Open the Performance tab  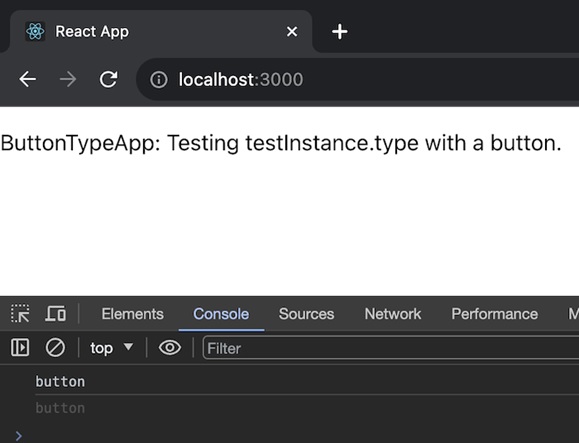click(494, 314)
